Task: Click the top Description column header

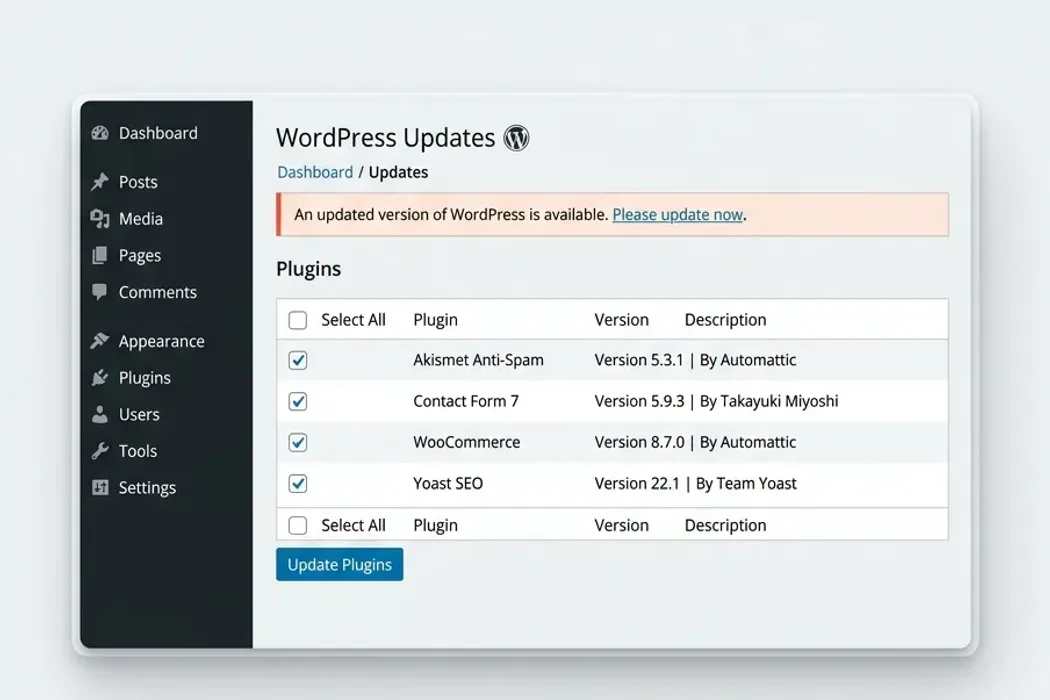Action: point(725,320)
